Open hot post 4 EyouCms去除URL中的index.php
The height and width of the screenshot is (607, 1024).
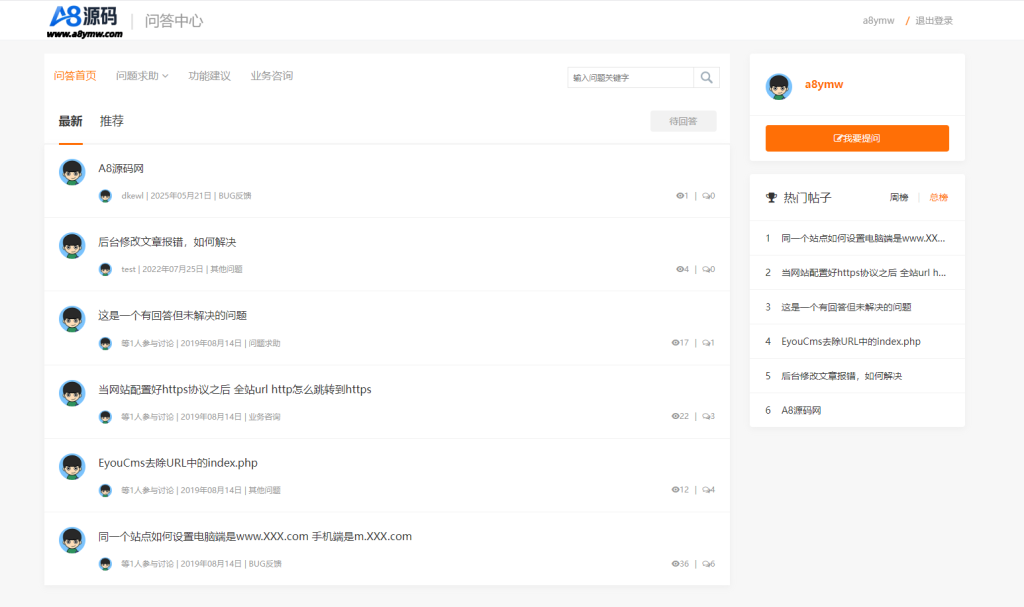click(x=851, y=341)
